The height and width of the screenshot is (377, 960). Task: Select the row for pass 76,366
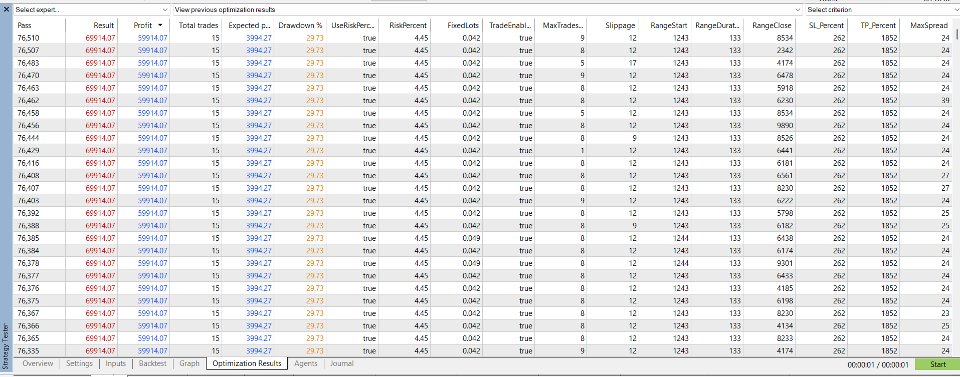(x=482, y=326)
